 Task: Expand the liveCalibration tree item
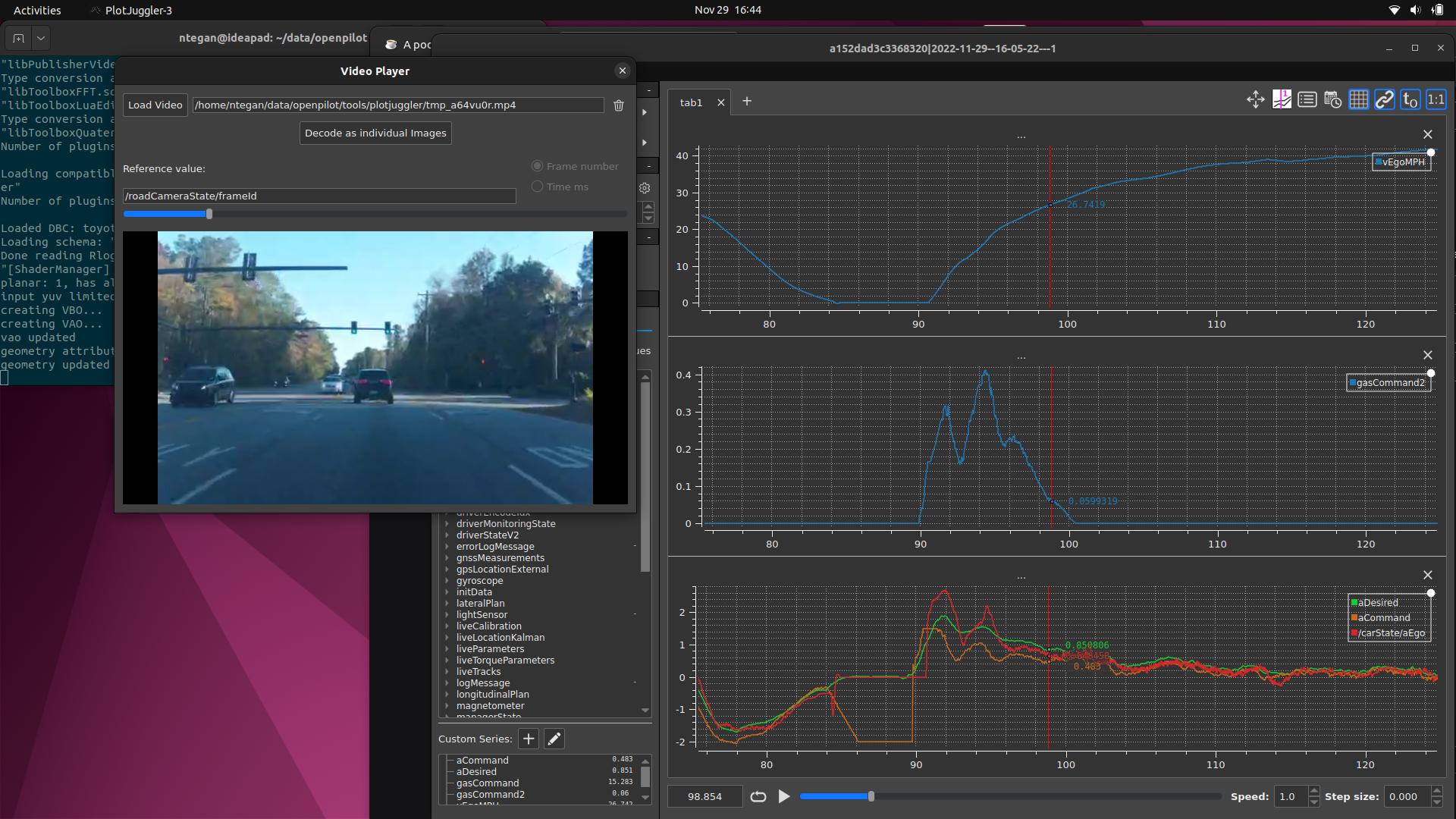447,626
